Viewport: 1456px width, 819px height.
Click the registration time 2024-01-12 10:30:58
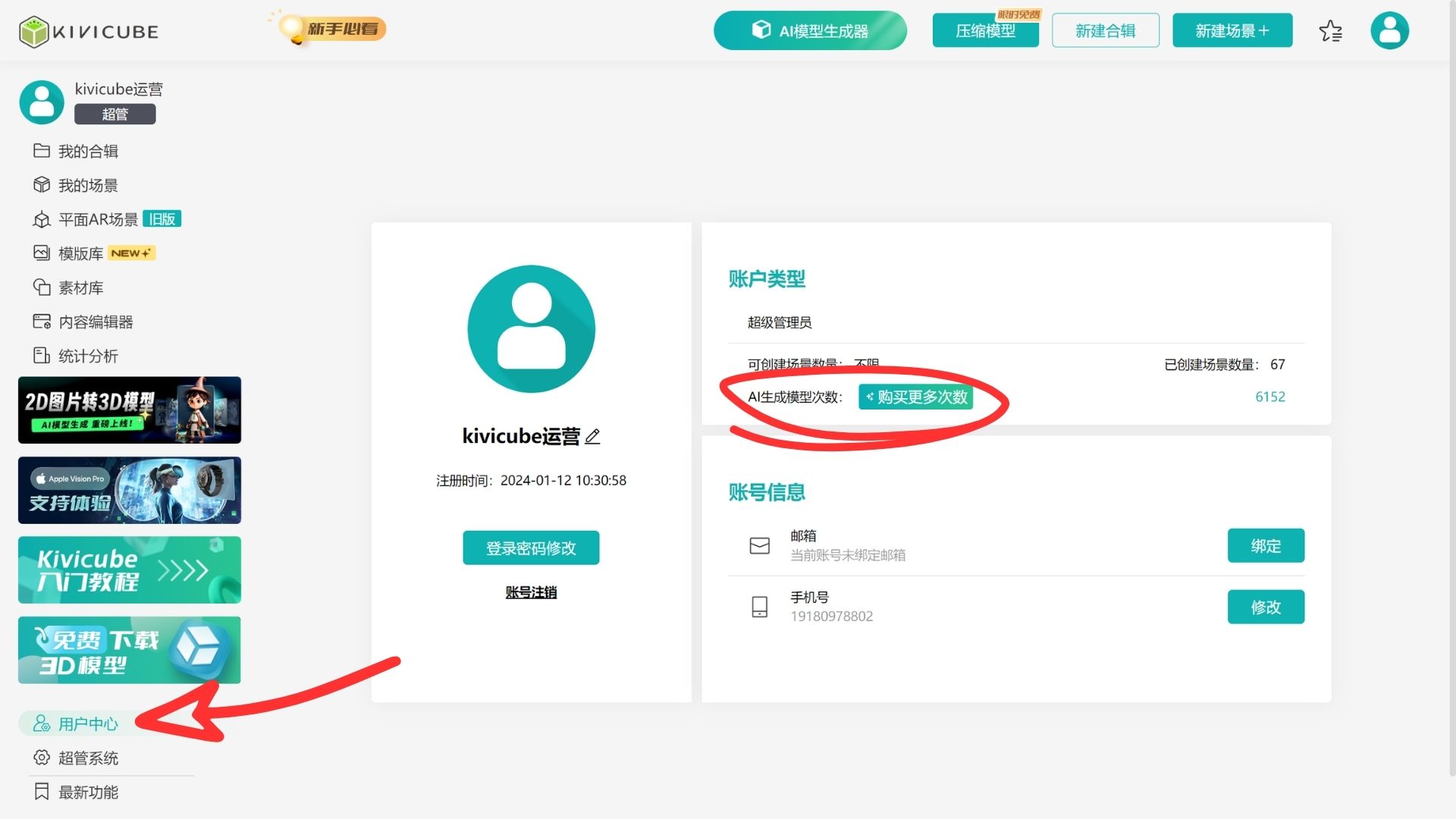point(563,480)
